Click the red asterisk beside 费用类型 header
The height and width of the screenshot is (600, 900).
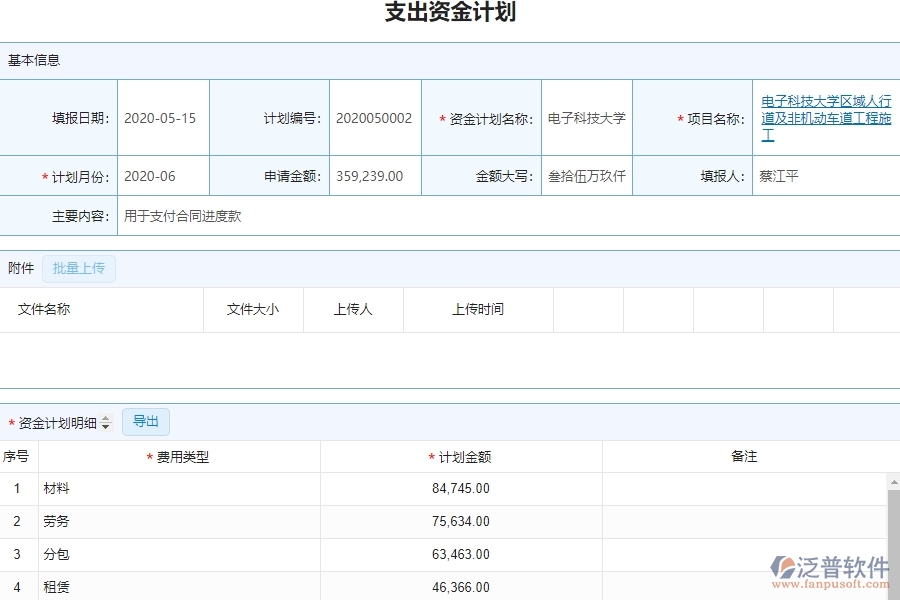tap(148, 456)
